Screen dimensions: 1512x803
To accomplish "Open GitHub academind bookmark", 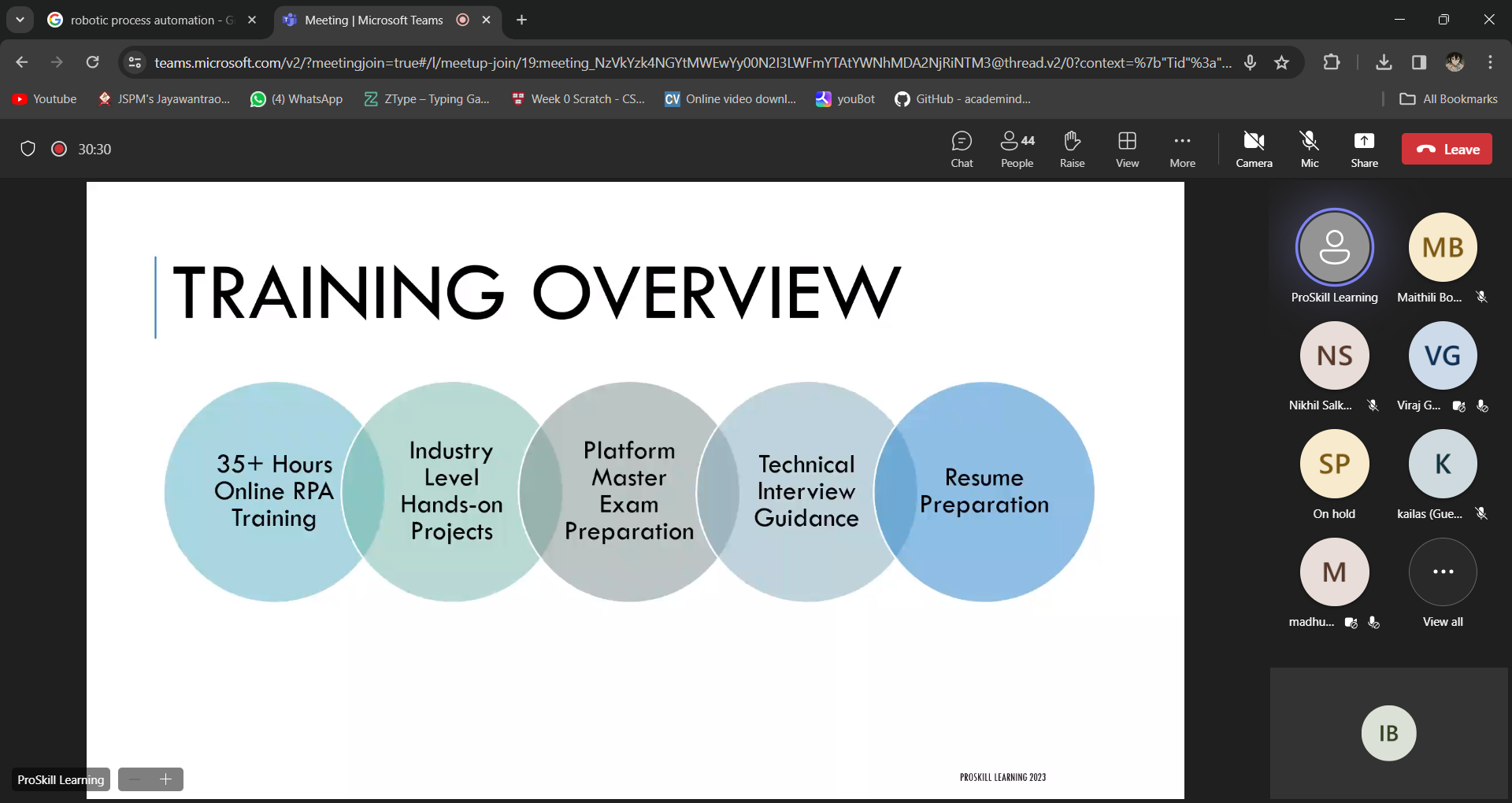I will (963, 99).
